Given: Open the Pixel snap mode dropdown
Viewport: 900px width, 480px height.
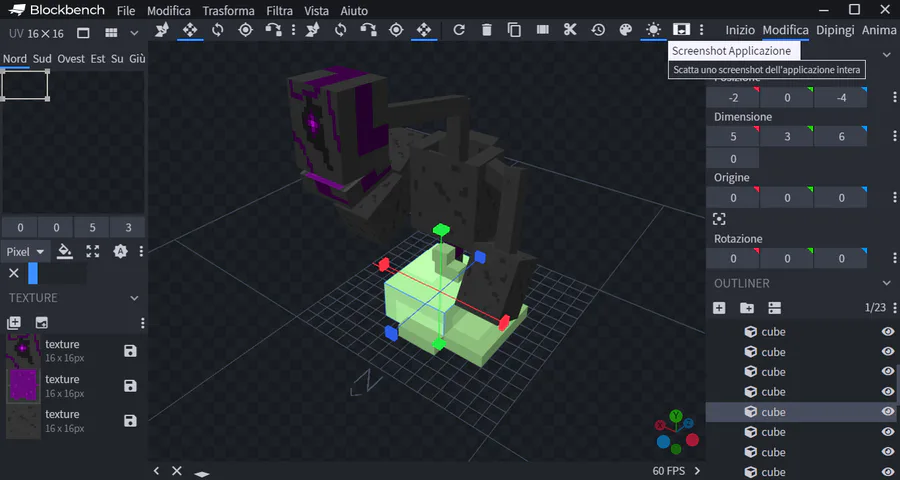Looking at the screenshot, I should coord(25,251).
